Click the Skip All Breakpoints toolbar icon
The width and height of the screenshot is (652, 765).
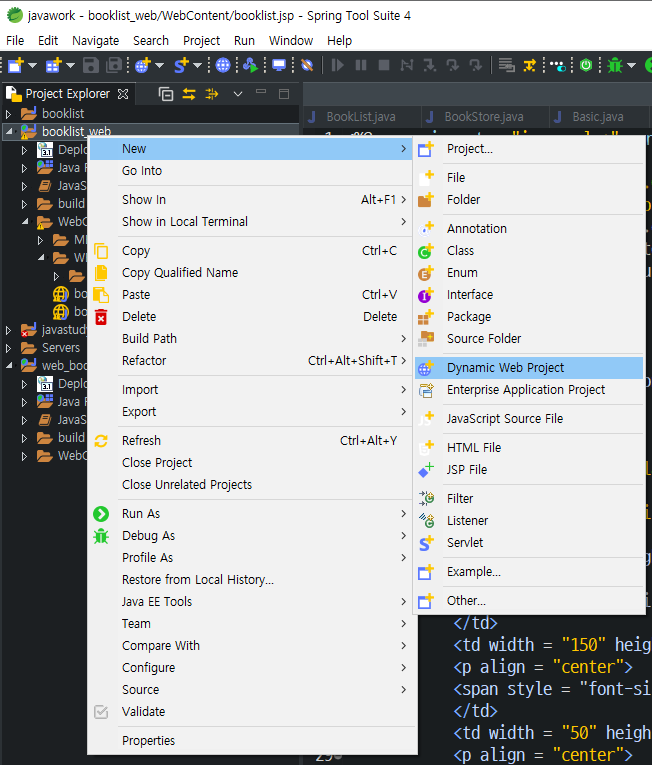point(307,65)
